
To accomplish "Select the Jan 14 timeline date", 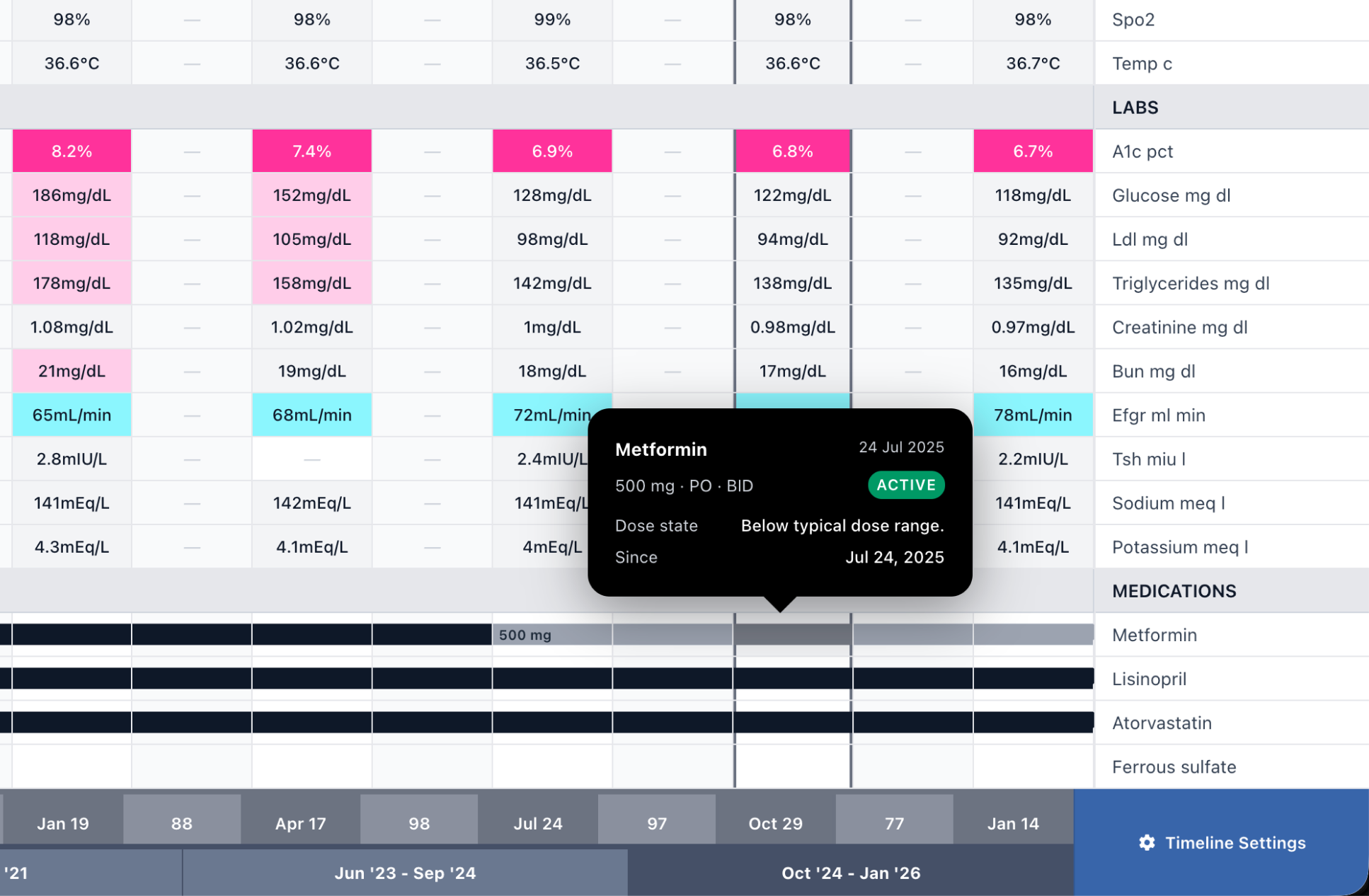I will 1013,823.
